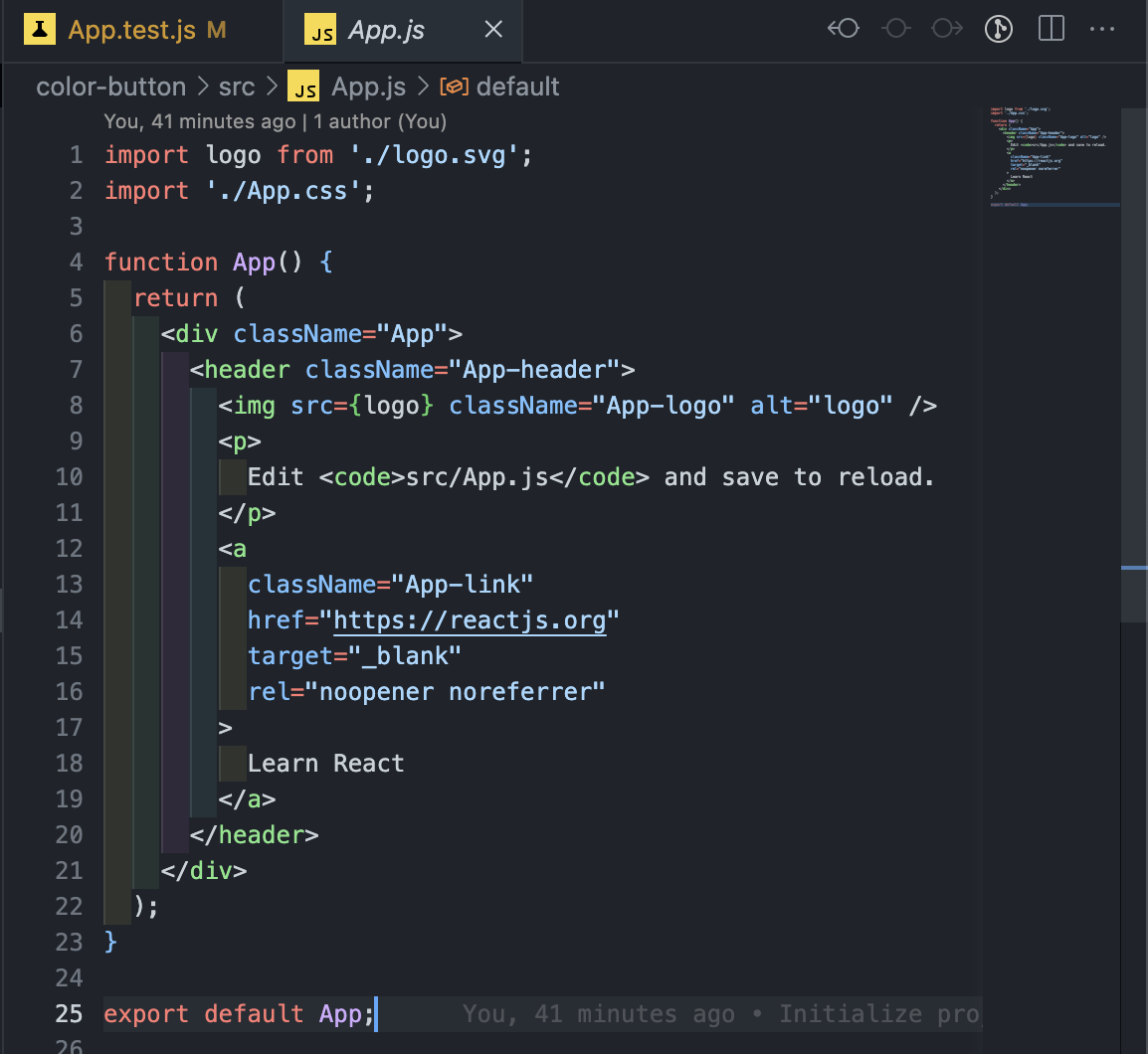
Task: Switch to the App.test.js tab
Action: pyautogui.click(x=143, y=30)
